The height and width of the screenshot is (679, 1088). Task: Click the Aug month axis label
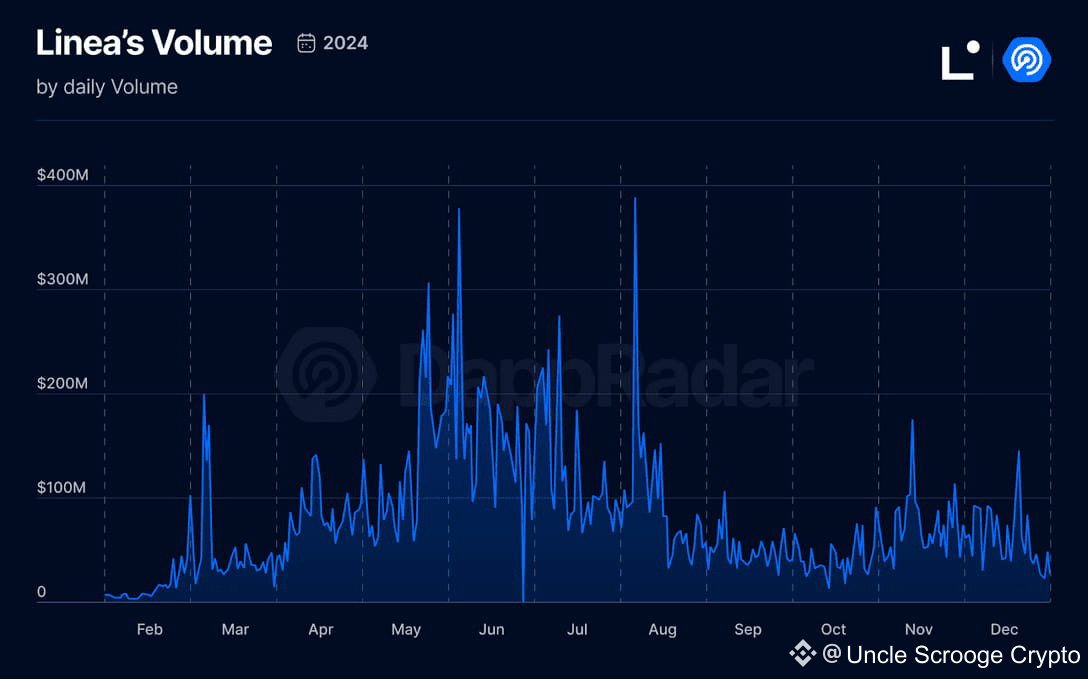pyautogui.click(x=663, y=630)
